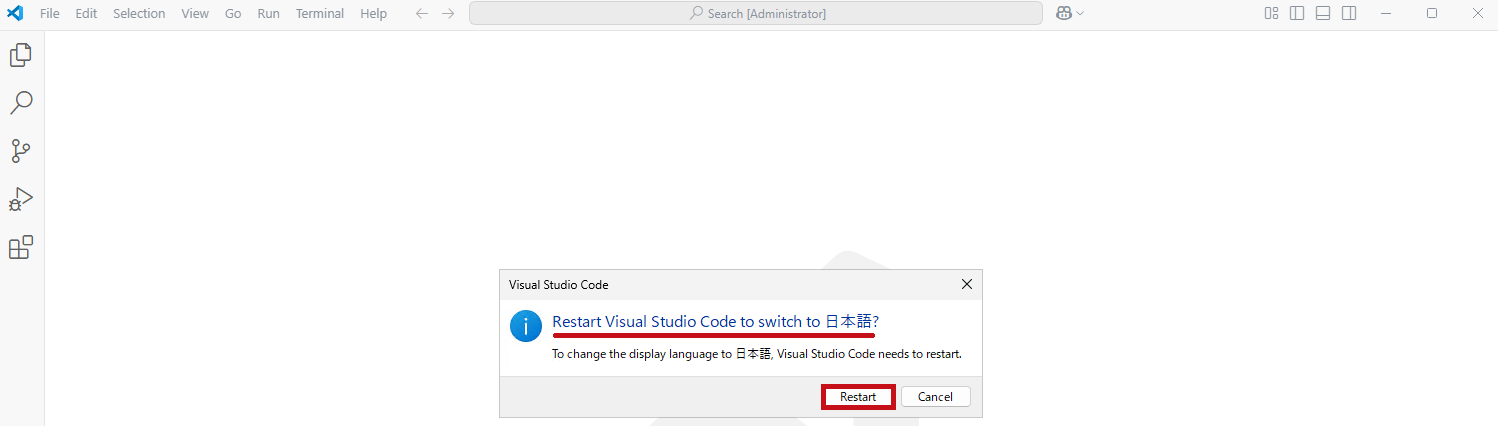The image size is (1498, 426).
Task: Click the Go Back arrow
Action: (x=422, y=14)
